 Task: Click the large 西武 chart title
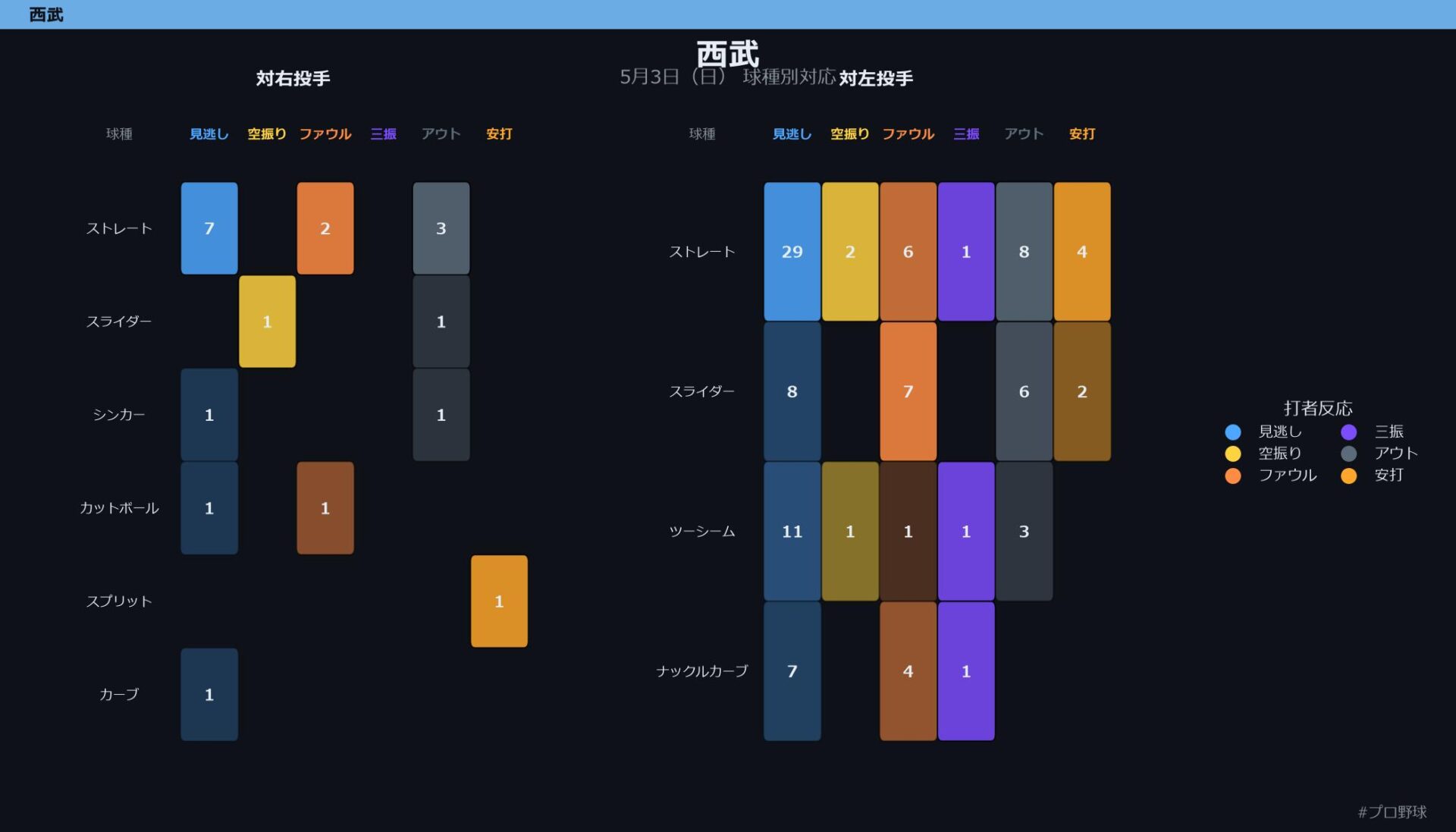click(x=728, y=54)
